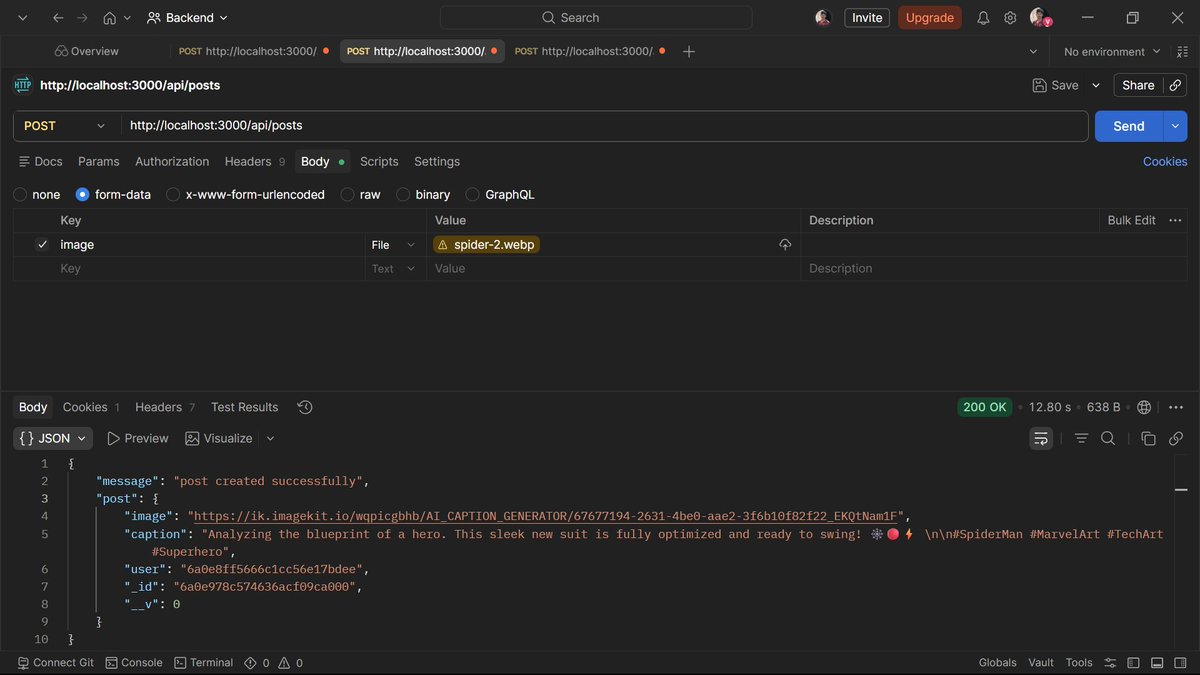Viewport: 1200px width, 675px height.
Task: Open the Cookies link
Action: (x=1165, y=161)
